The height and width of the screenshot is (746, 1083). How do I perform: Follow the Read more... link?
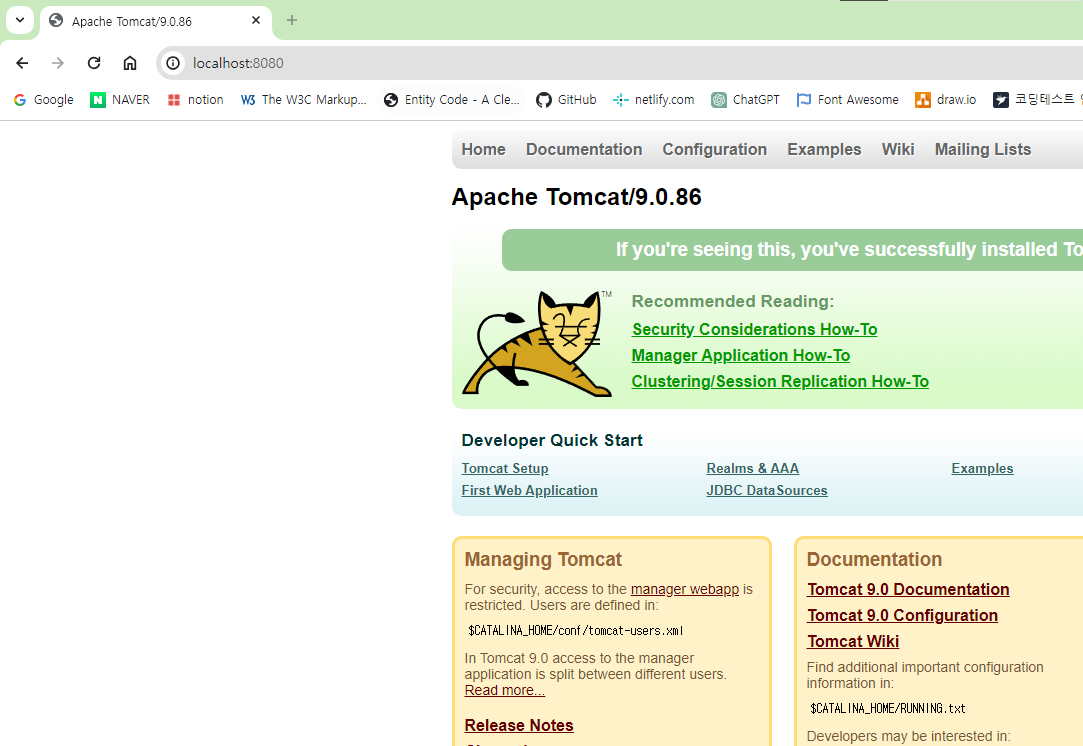pyautogui.click(x=505, y=690)
